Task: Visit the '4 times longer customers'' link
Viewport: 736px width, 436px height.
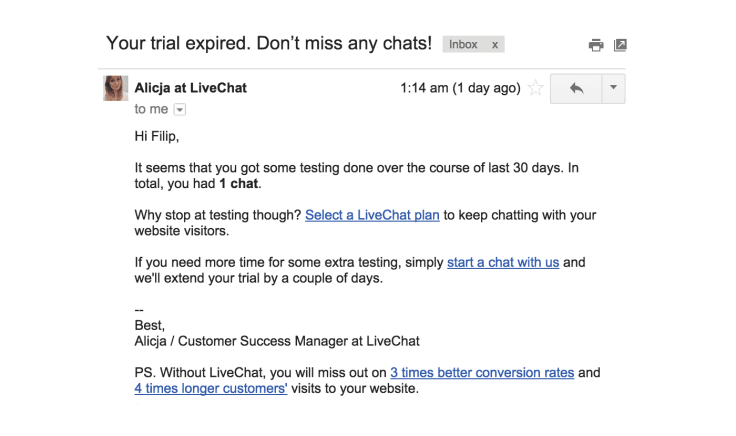Action: (x=211, y=389)
